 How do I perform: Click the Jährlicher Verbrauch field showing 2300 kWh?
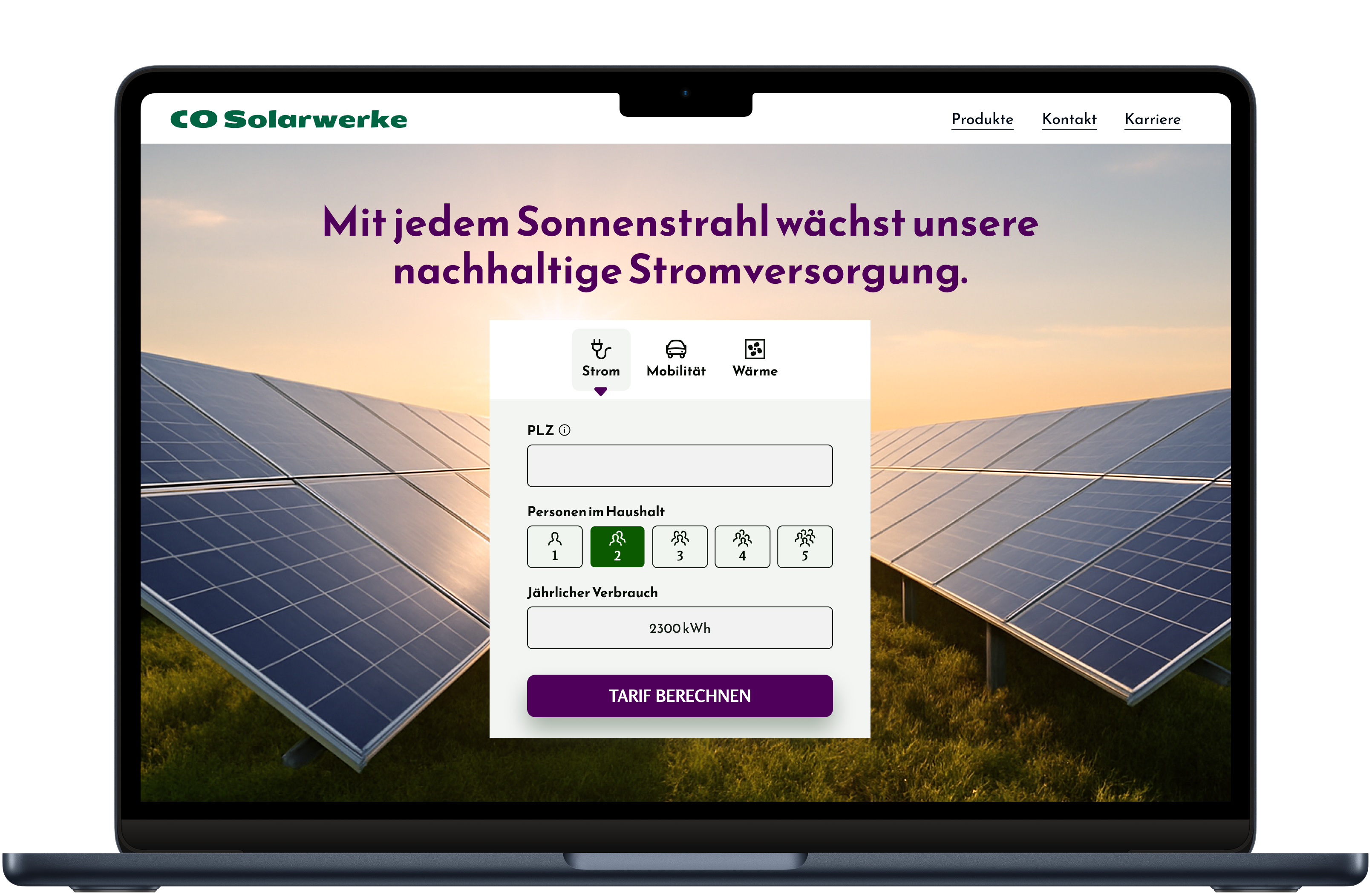click(x=680, y=628)
